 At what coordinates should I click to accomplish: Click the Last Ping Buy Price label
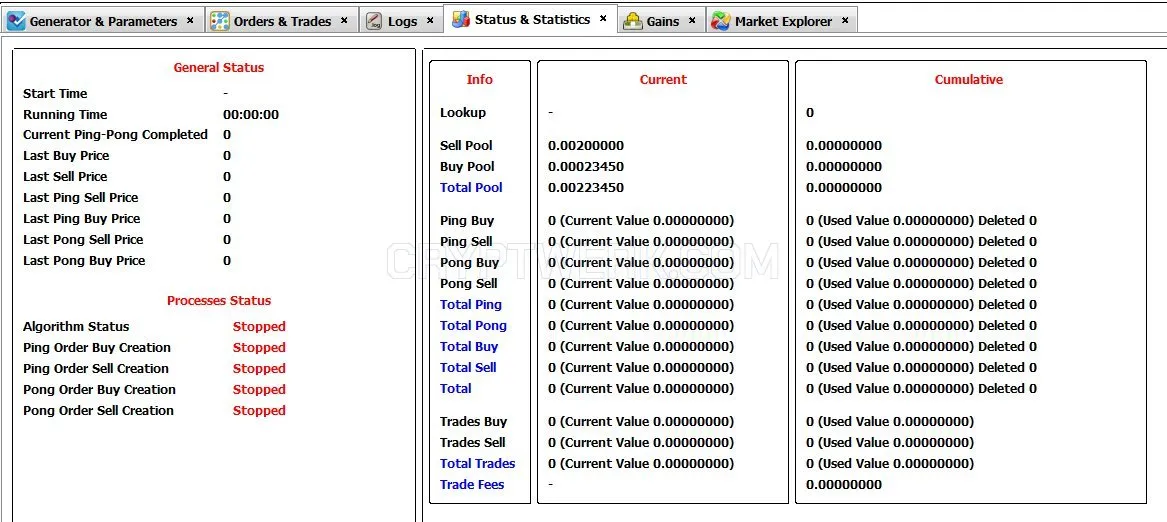[82, 219]
